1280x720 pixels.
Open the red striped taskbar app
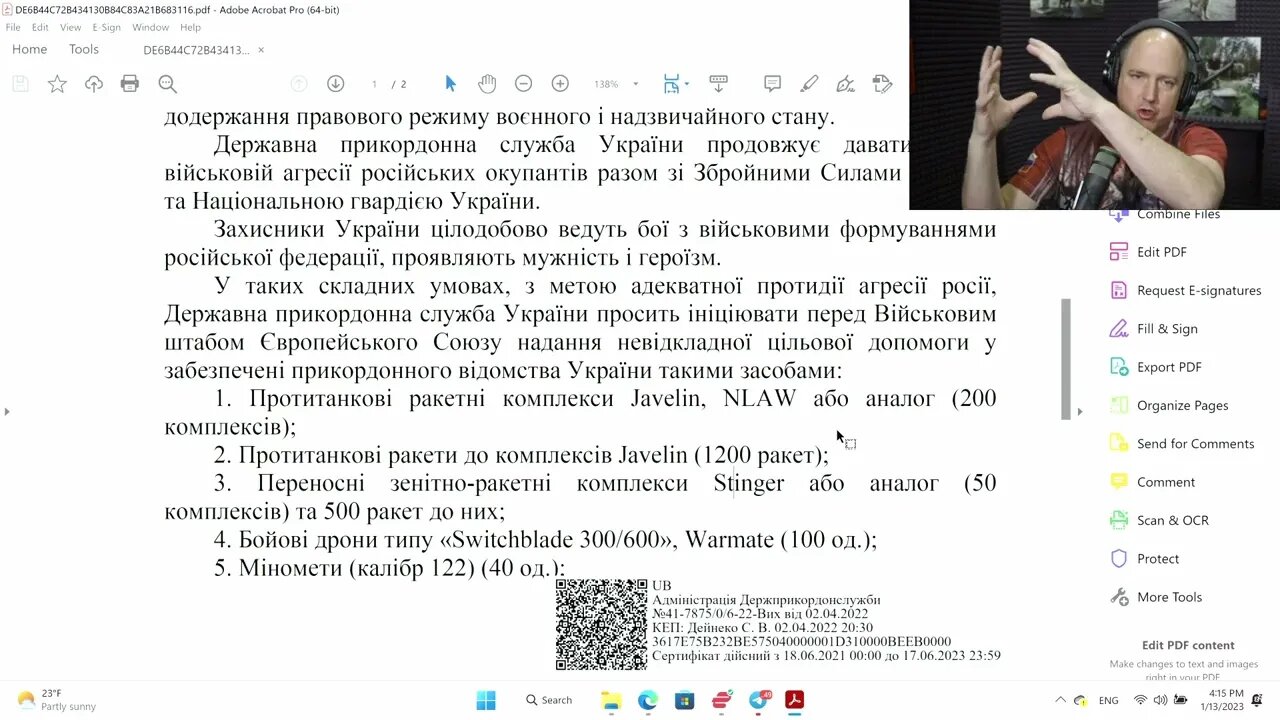coord(722,700)
